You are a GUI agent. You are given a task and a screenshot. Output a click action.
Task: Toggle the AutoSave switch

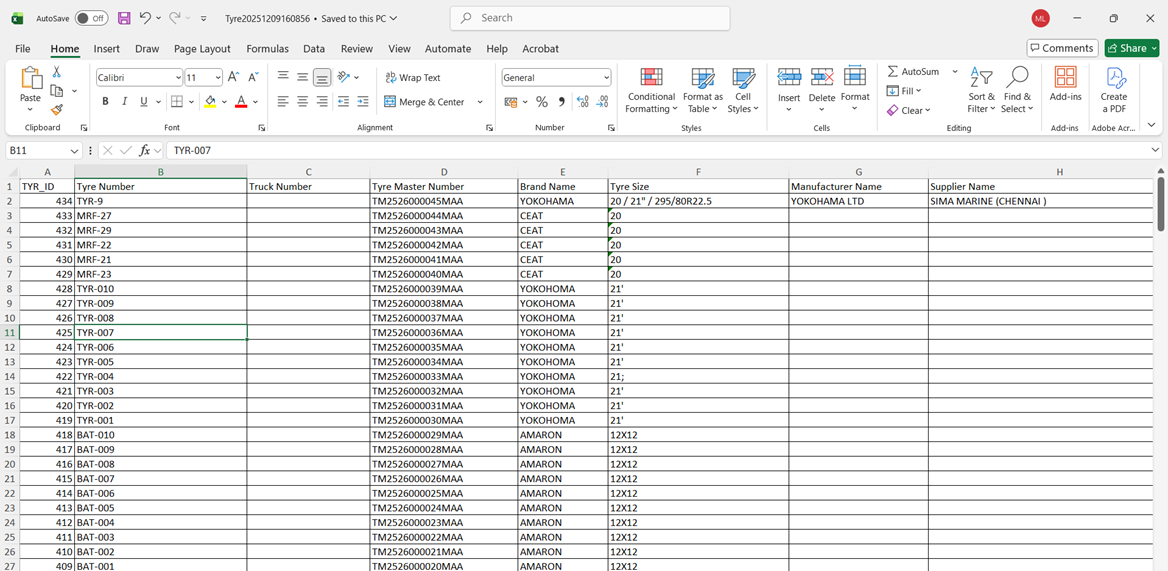tap(91, 18)
